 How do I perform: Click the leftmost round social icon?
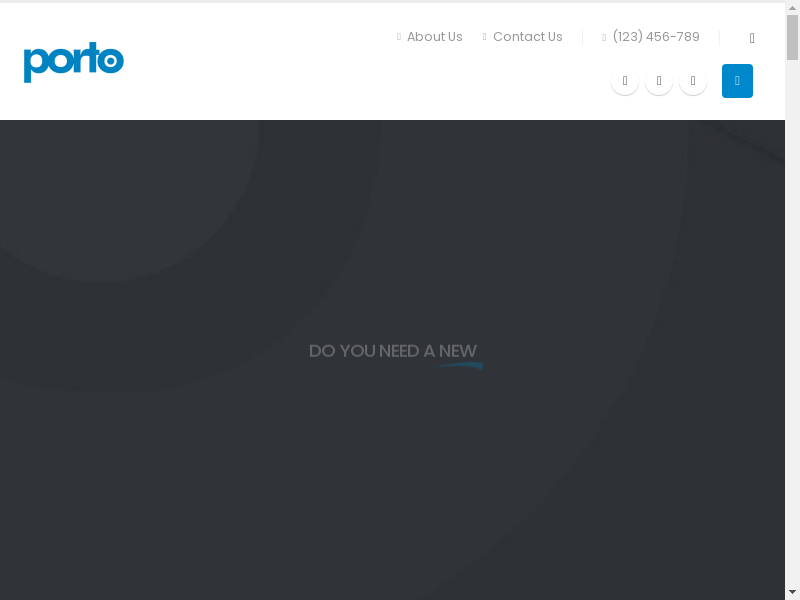pyautogui.click(x=625, y=81)
